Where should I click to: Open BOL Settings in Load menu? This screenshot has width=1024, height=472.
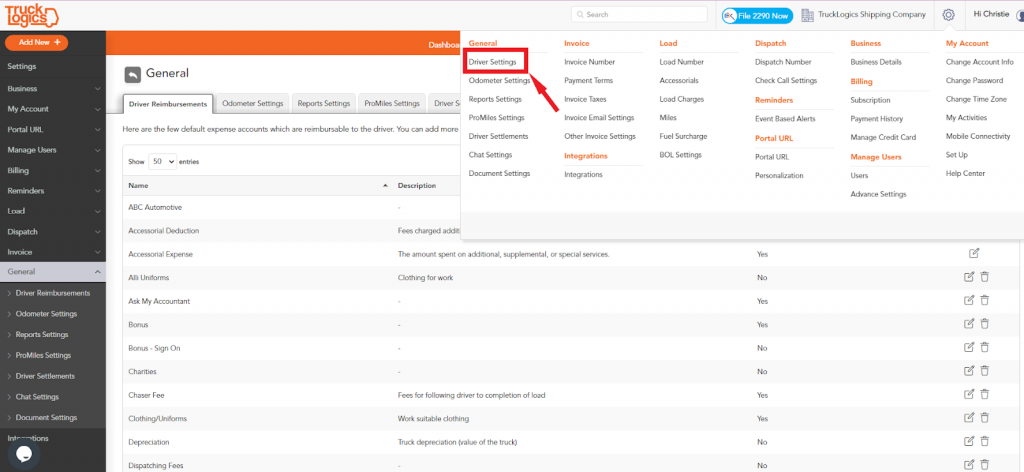coord(680,155)
